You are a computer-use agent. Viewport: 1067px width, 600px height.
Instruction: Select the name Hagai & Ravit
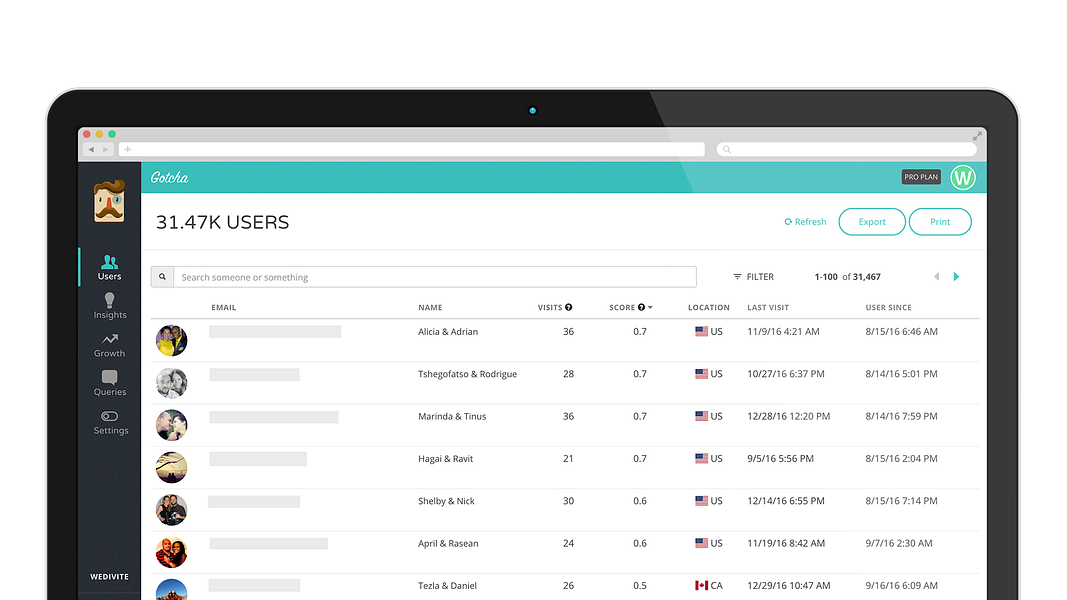pyautogui.click(x=445, y=459)
